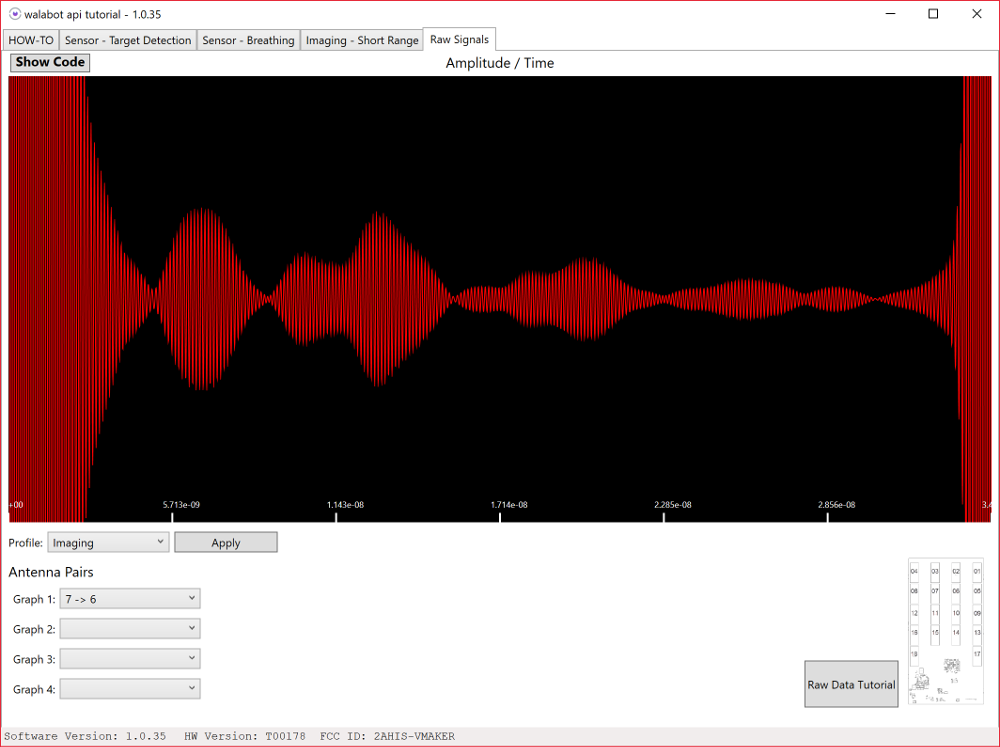Click the Graph 2: label
This screenshot has height=747, width=1000.
tap(34, 630)
